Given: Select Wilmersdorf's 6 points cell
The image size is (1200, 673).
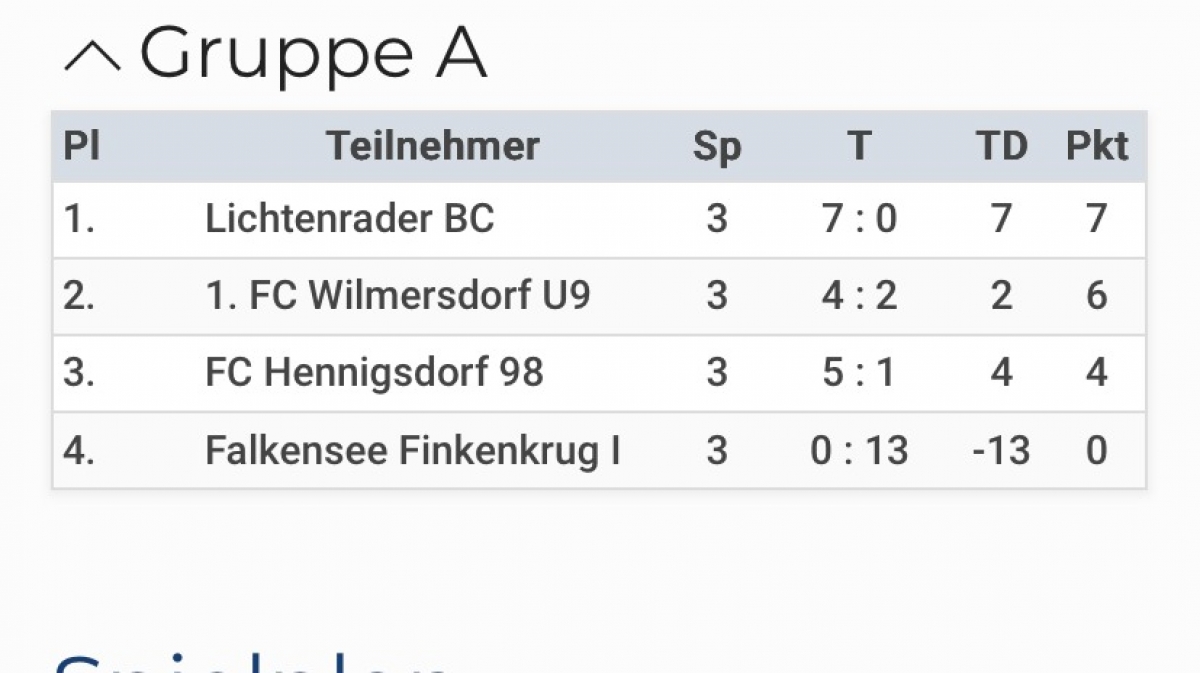Looking at the screenshot, I should pos(1097,296).
